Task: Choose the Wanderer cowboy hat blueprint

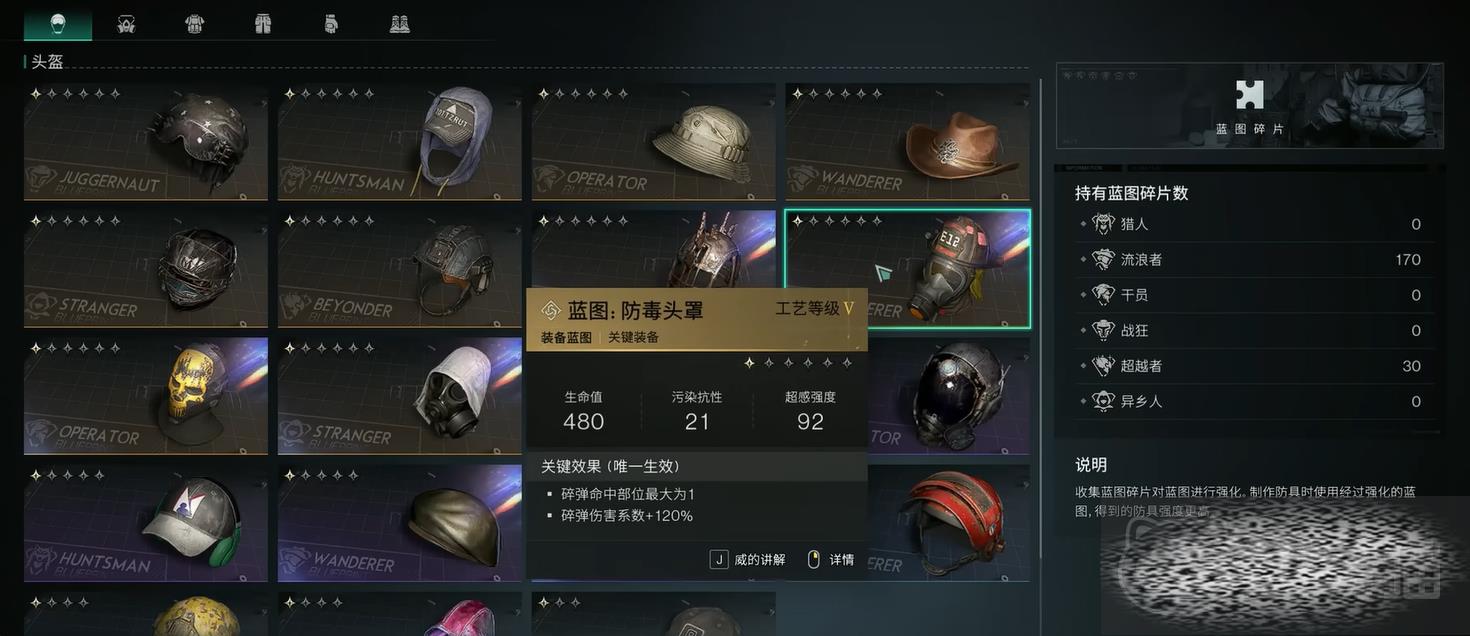Action: pyautogui.click(x=908, y=142)
